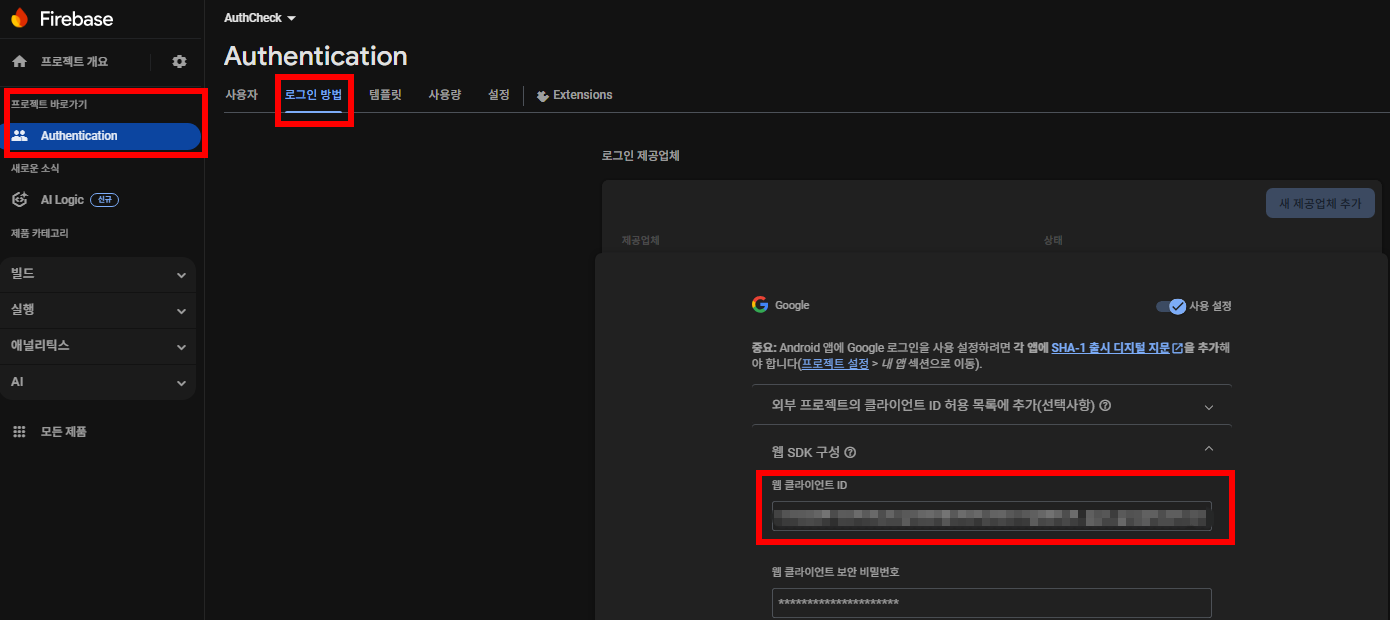The width and height of the screenshot is (1390, 620).
Task: Go to the 사용량 tab
Action: [x=445, y=95]
